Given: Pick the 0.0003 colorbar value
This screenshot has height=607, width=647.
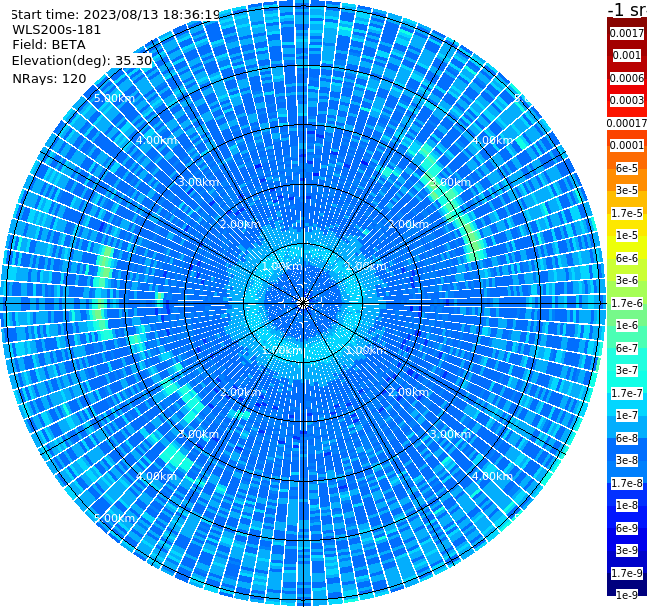Looking at the screenshot, I should [x=627, y=100].
